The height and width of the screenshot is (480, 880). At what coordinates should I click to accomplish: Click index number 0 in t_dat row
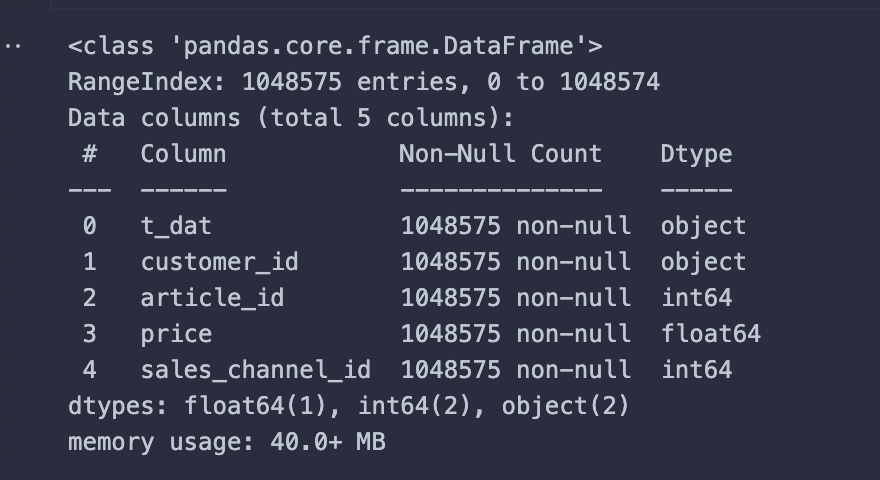coord(89,226)
